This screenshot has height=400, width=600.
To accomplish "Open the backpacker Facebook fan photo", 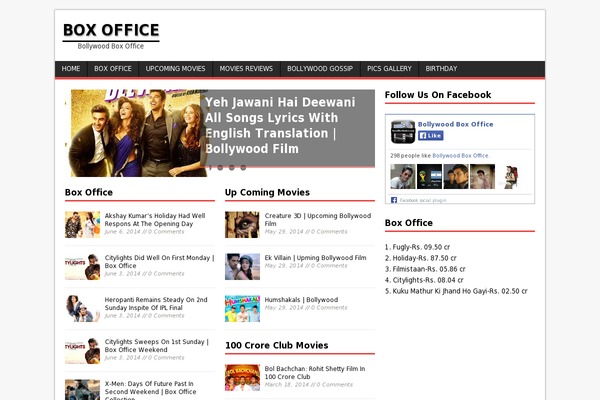I will point(509,176).
